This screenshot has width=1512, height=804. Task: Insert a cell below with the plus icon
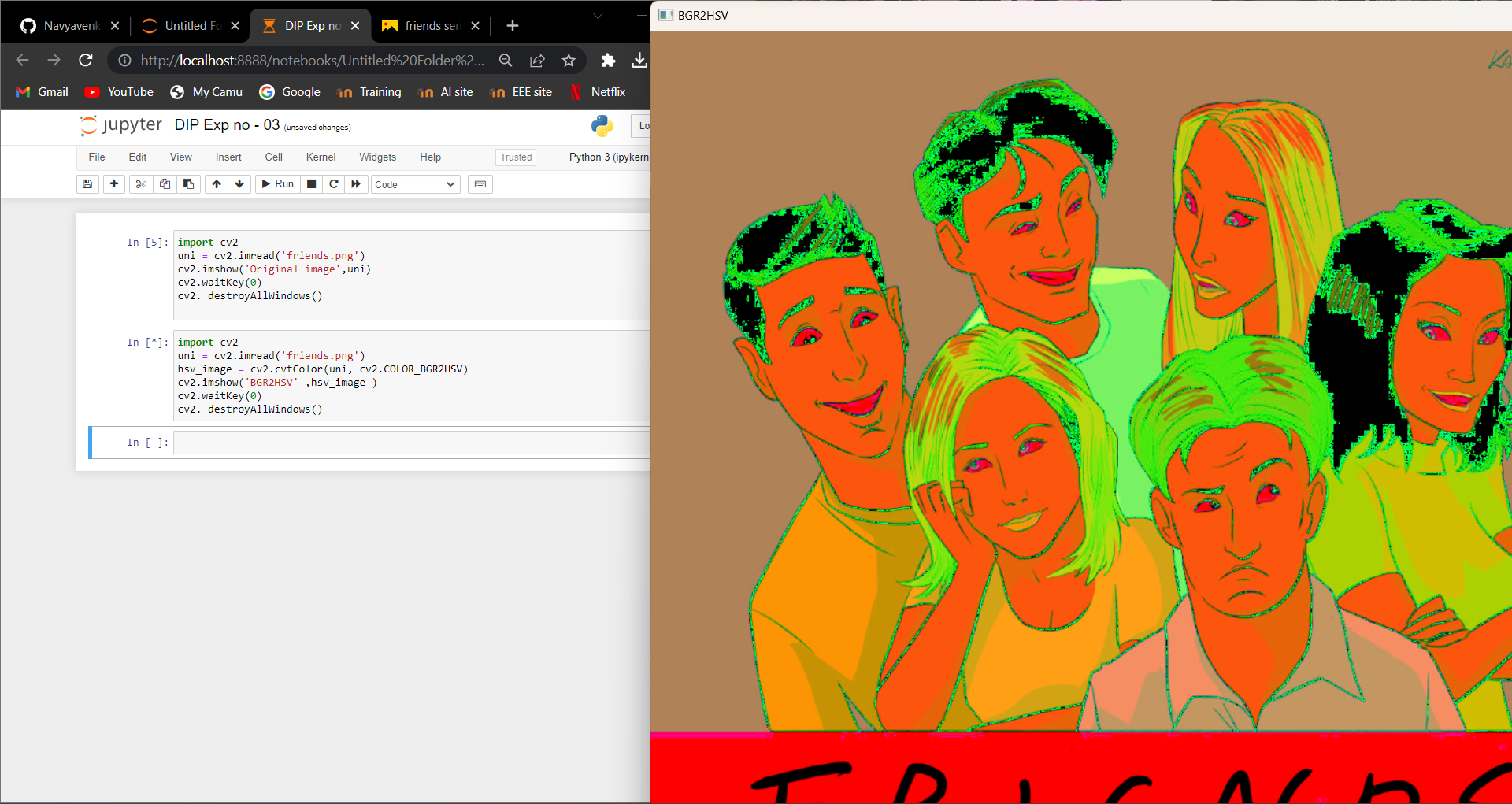click(x=114, y=184)
